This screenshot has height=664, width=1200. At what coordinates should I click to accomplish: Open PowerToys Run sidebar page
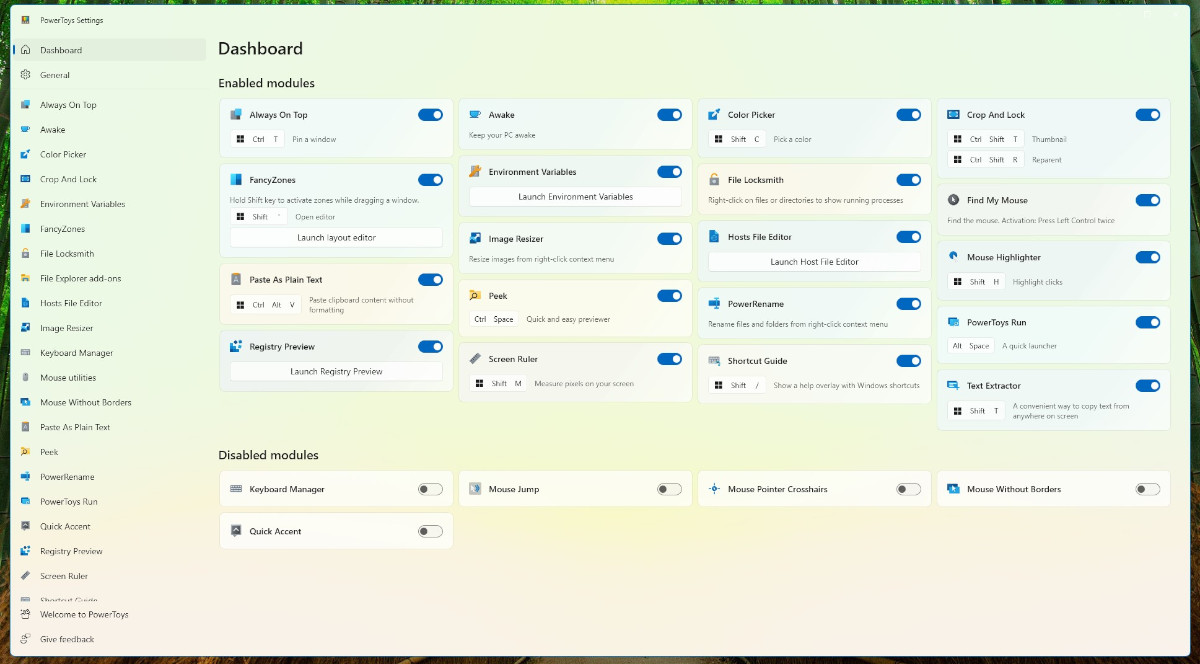click(x=109, y=502)
